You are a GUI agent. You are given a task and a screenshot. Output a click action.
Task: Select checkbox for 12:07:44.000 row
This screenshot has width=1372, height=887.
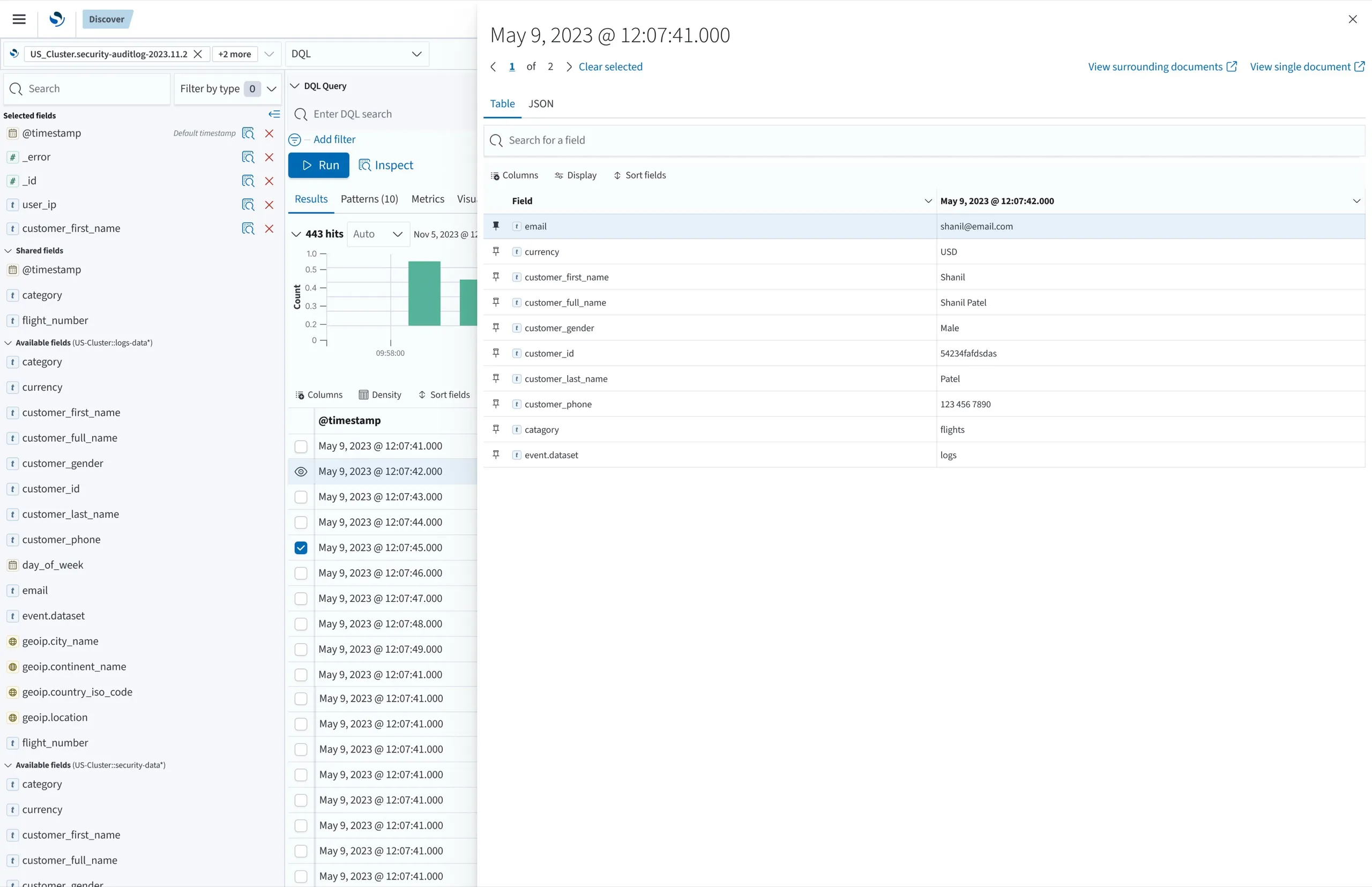click(x=301, y=523)
